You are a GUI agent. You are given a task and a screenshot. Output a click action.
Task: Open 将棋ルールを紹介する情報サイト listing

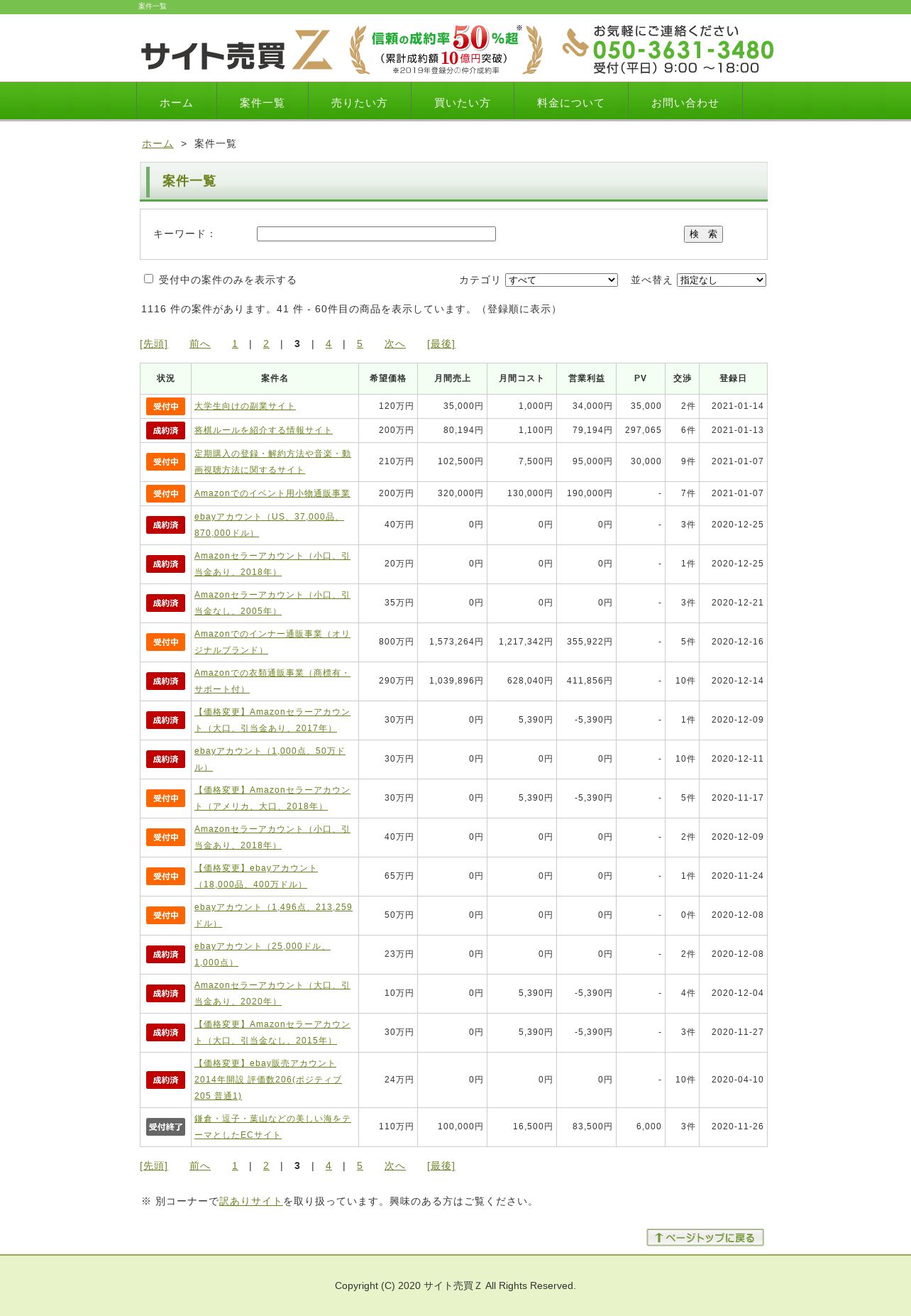coord(263,430)
